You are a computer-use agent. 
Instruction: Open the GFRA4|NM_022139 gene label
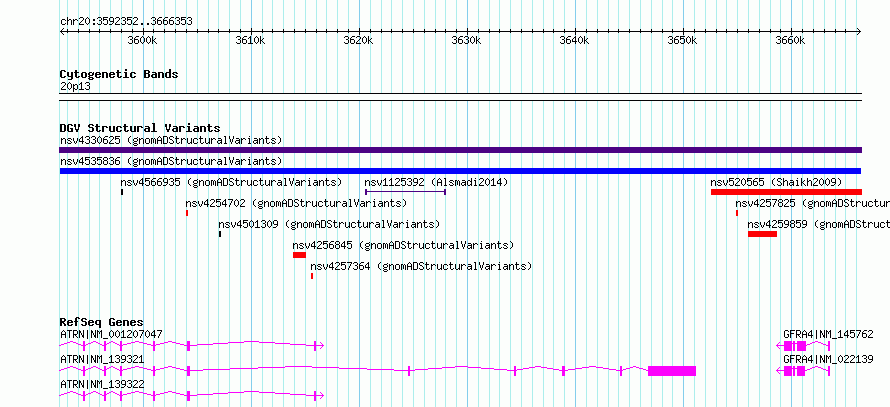click(828, 359)
